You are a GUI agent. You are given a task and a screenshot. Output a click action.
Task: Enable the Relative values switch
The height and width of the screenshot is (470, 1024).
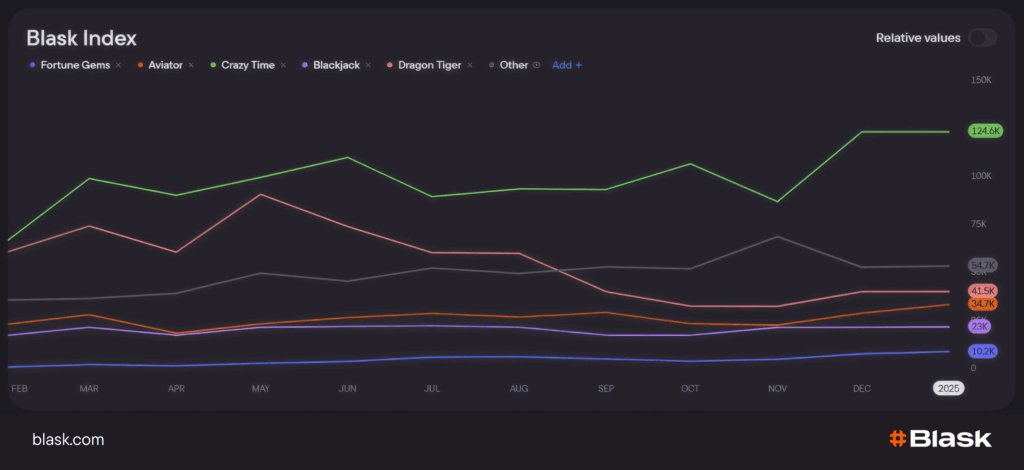982,38
